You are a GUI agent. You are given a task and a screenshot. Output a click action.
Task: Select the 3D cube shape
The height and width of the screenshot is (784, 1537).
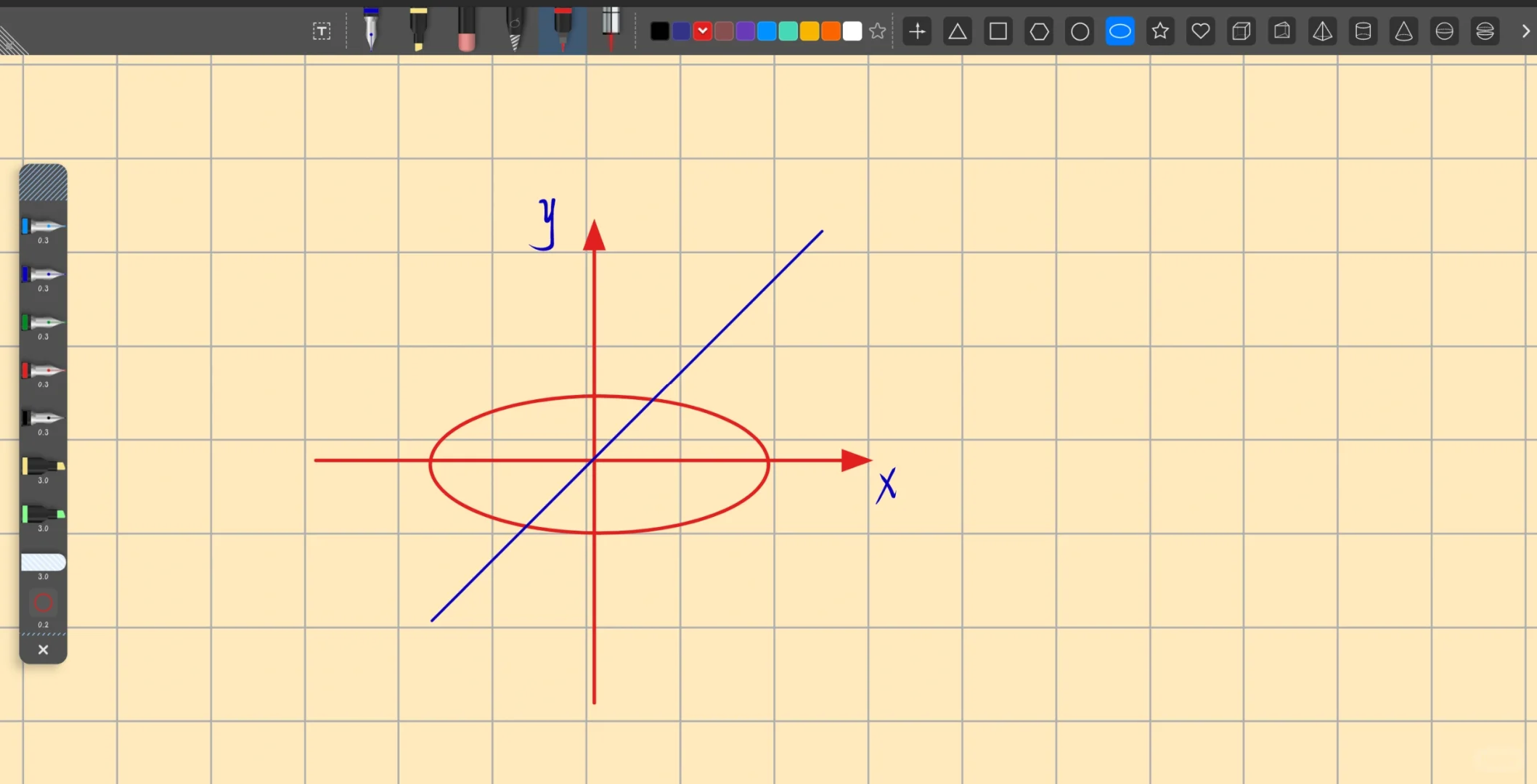pyautogui.click(x=1242, y=31)
